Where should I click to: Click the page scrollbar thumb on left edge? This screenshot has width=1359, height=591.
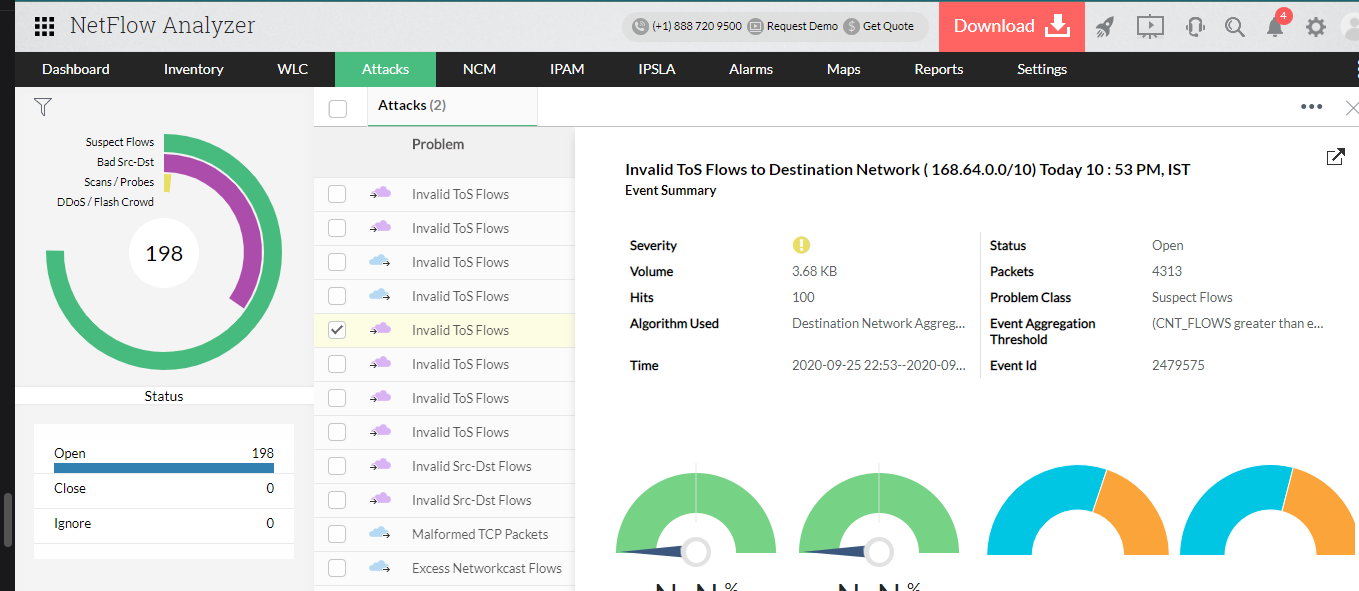coord(9,519)
